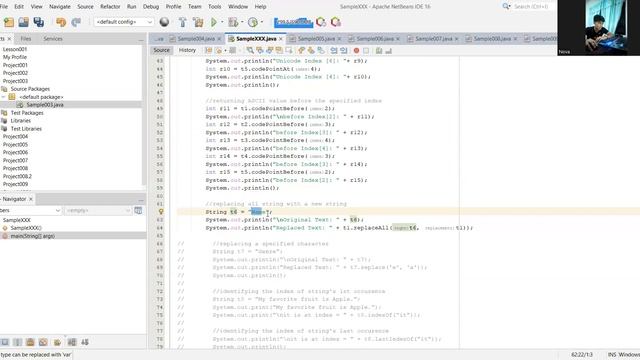Select the main method in Navigator
640x360 pixels.
pos(33,236)
